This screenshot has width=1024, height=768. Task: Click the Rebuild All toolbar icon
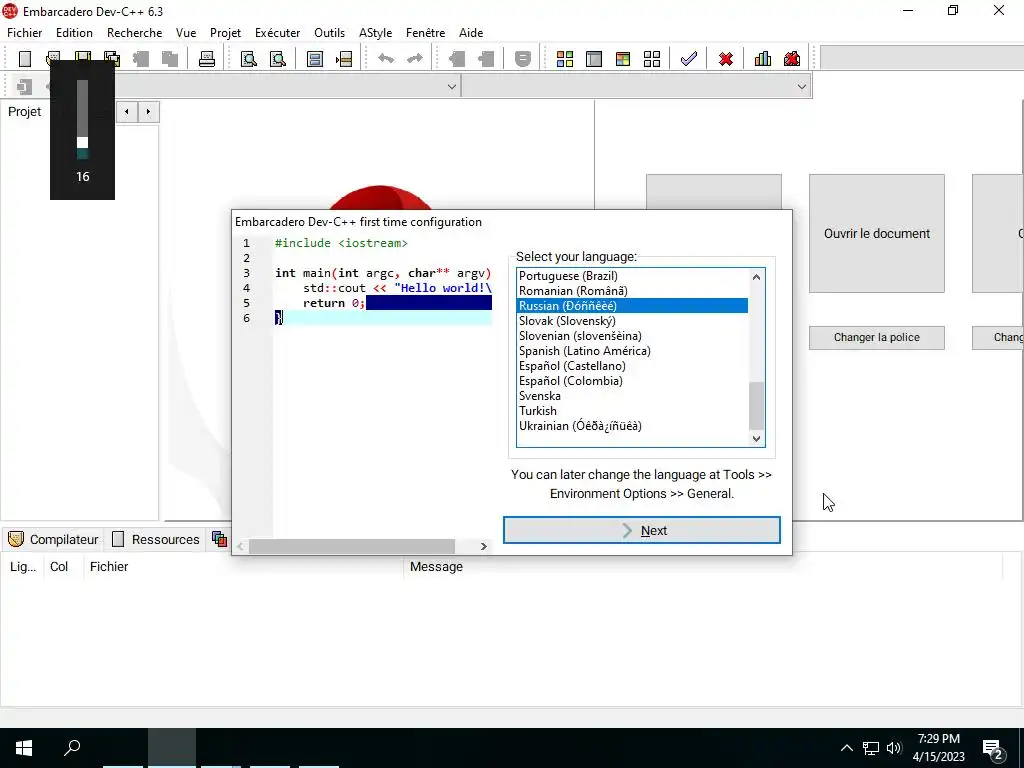coord(652,59)
